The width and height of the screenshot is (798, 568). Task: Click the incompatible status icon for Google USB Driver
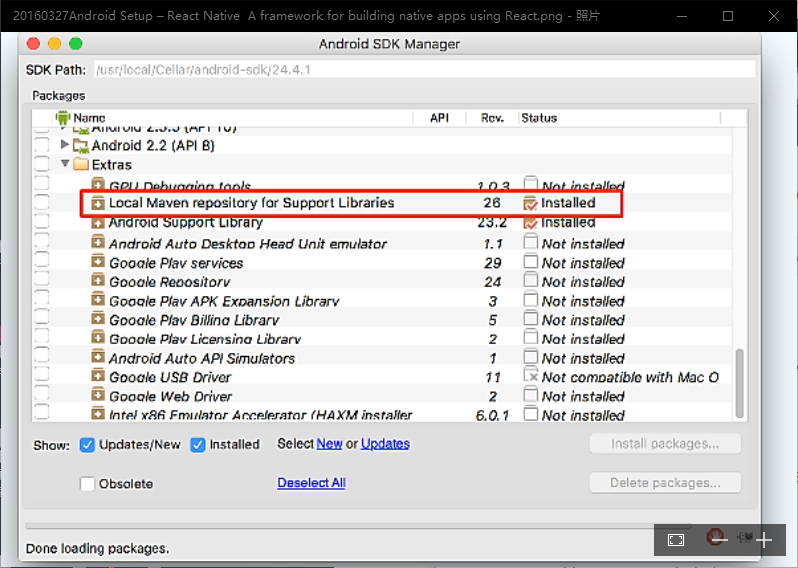point(531,375)
